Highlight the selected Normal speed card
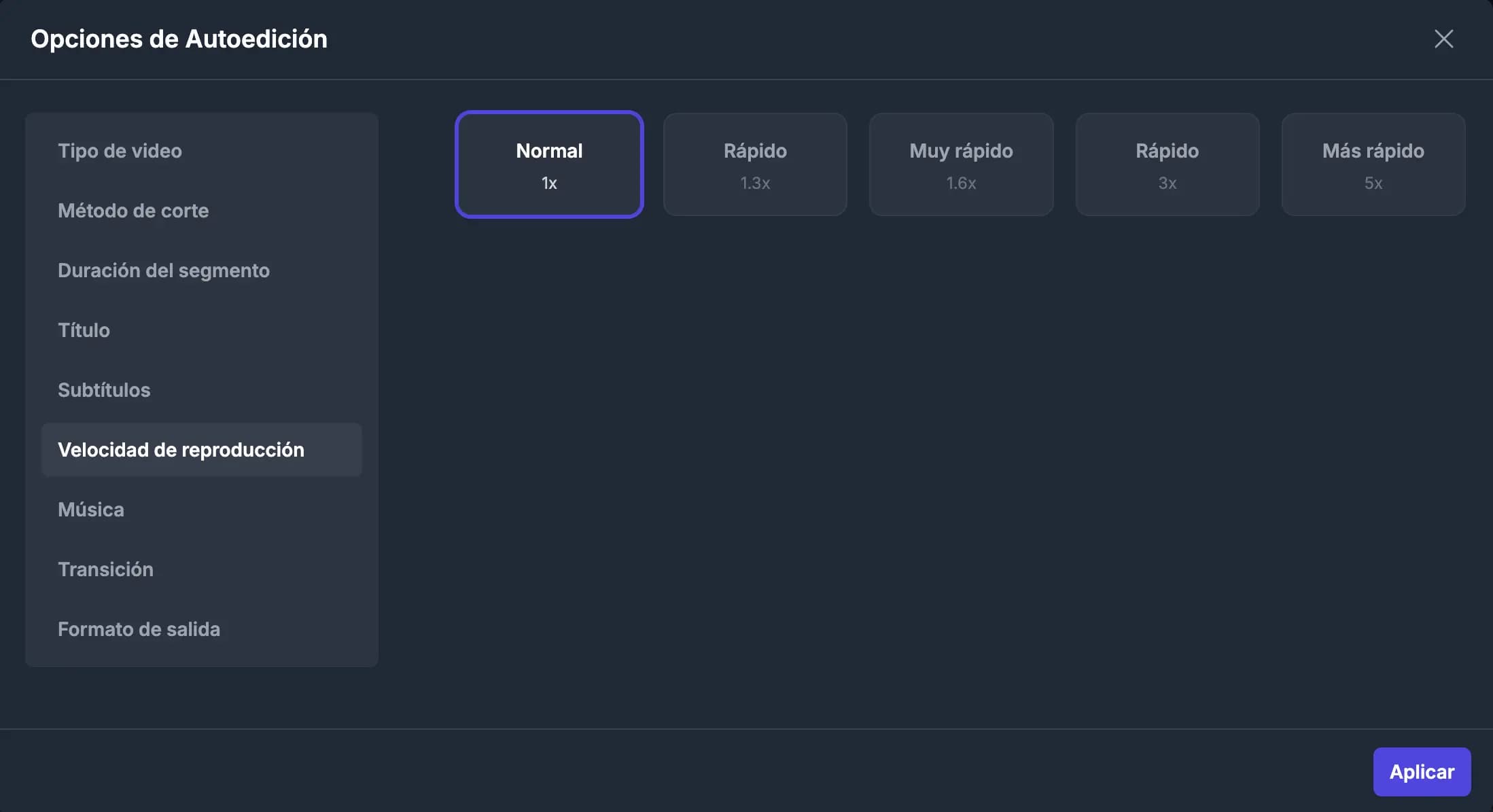This screenshot has width=1493, height=812. tap(548, 164)
